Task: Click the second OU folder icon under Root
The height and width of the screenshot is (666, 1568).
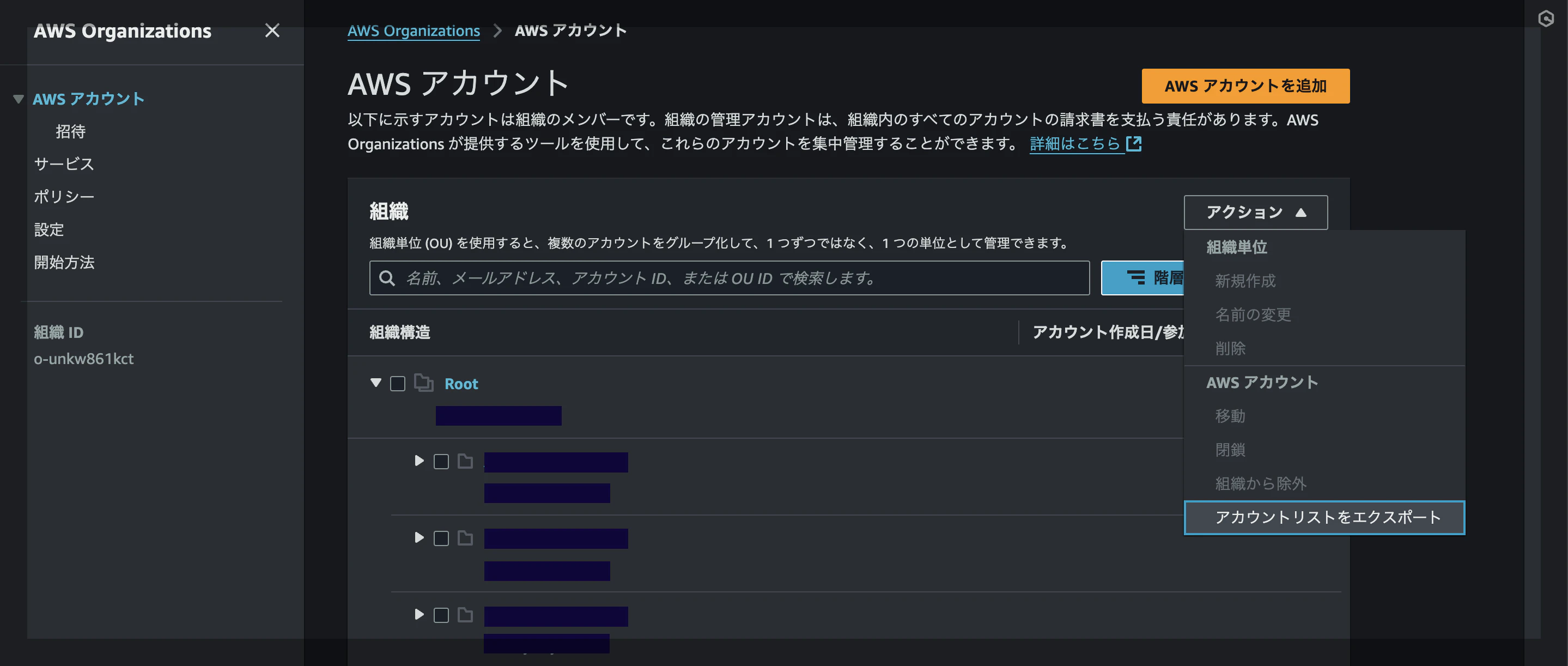Action: (x=465, y=537)
